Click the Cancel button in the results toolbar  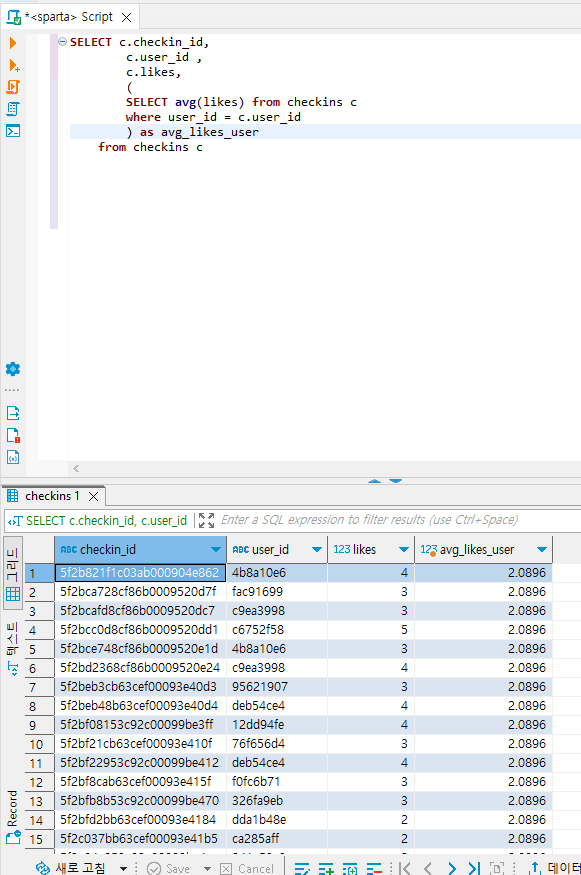pyautogui.click(x=247, y=868)
